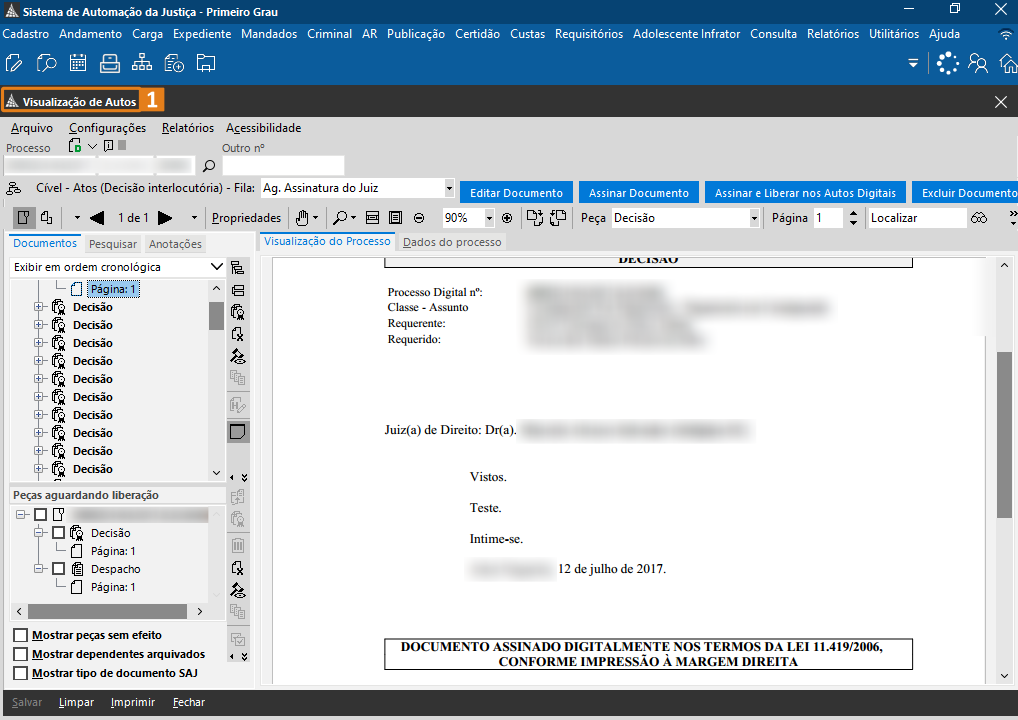Enable Mostrar dependentes arquivados
The height and width of the screenshot is (720, 1018).
[21, 654]
